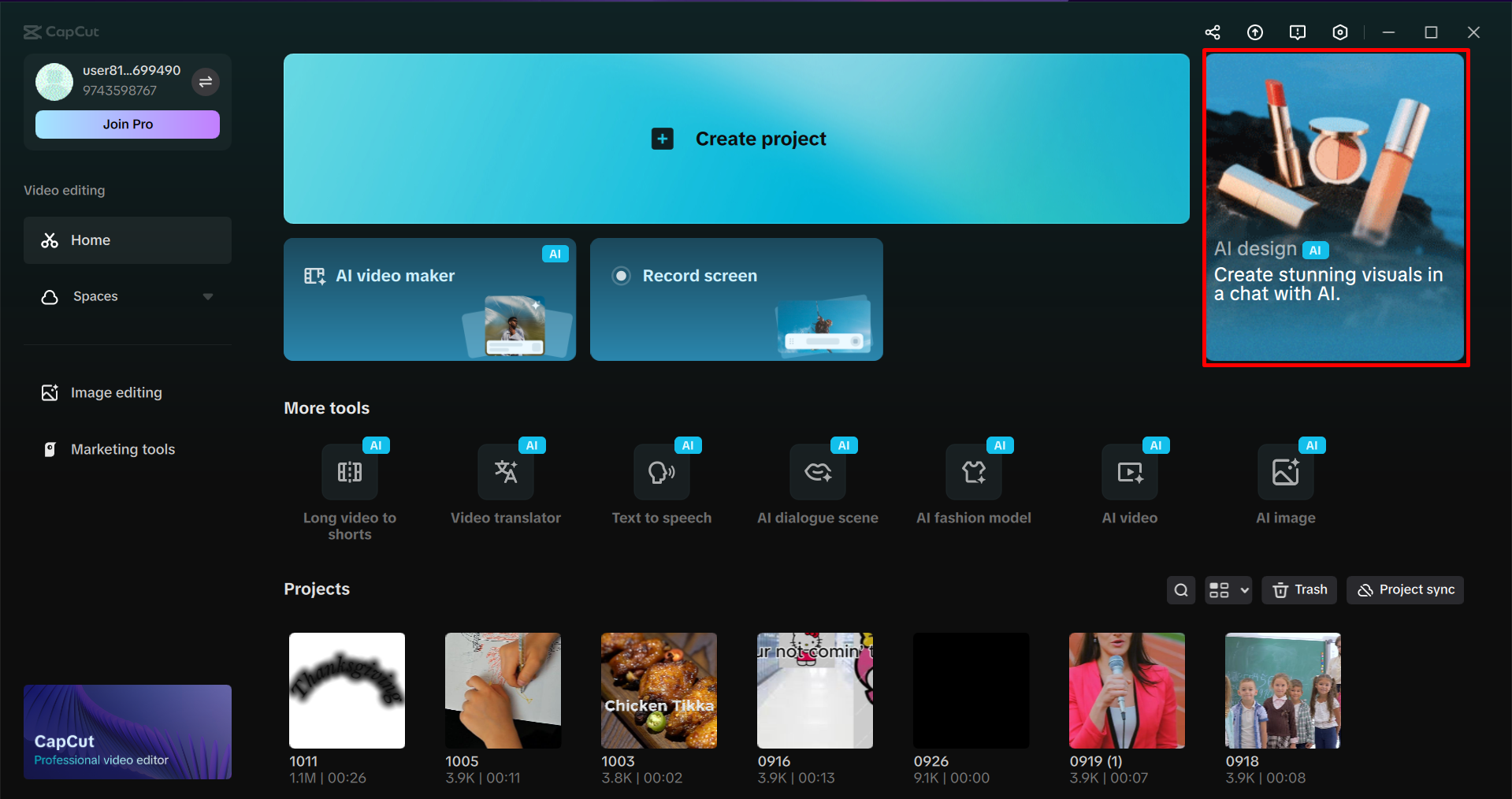The width and height of the screenshot is (1512, 799).
Task: Open the AI image generator
Action: [x=1285, y=473]
